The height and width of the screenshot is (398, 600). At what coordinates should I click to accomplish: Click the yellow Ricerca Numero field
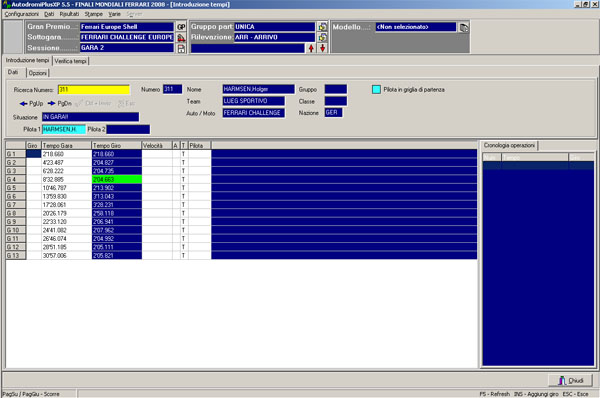point(94,90)
